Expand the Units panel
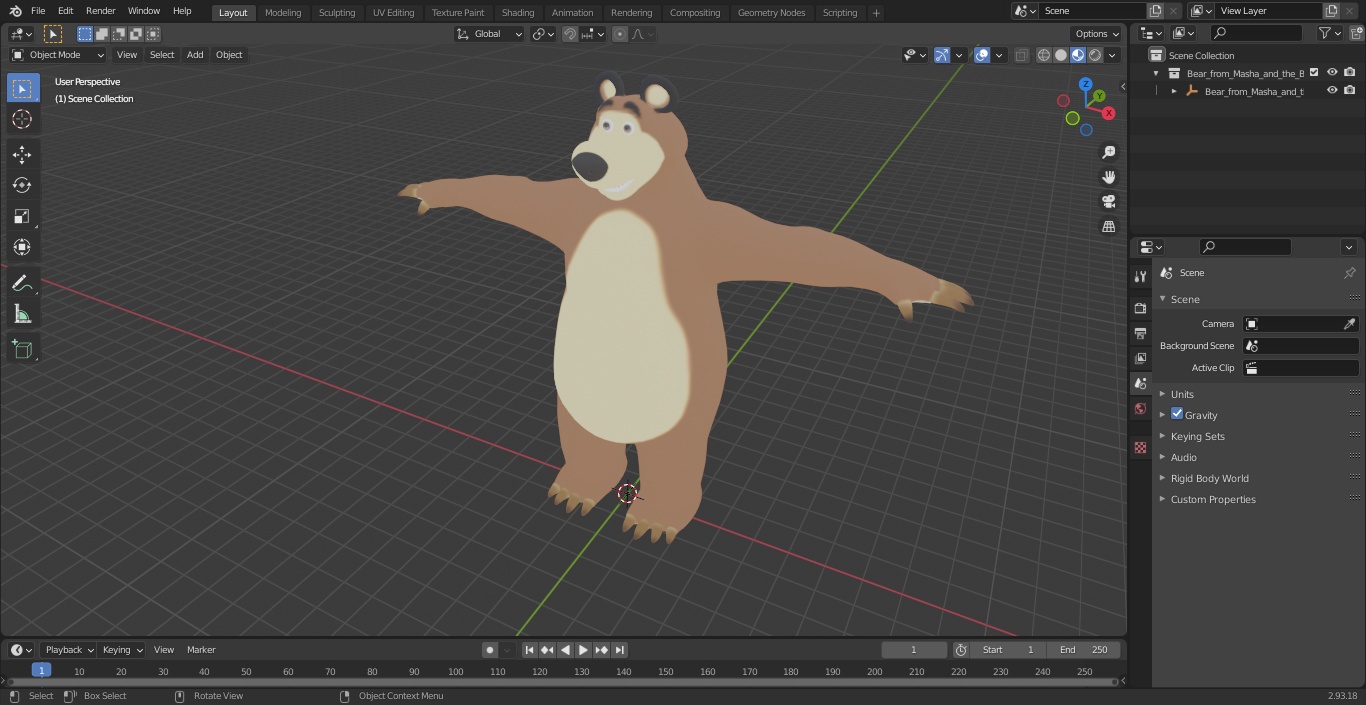The height and width of the screenshot is (705, 1366). [1182, 394]
